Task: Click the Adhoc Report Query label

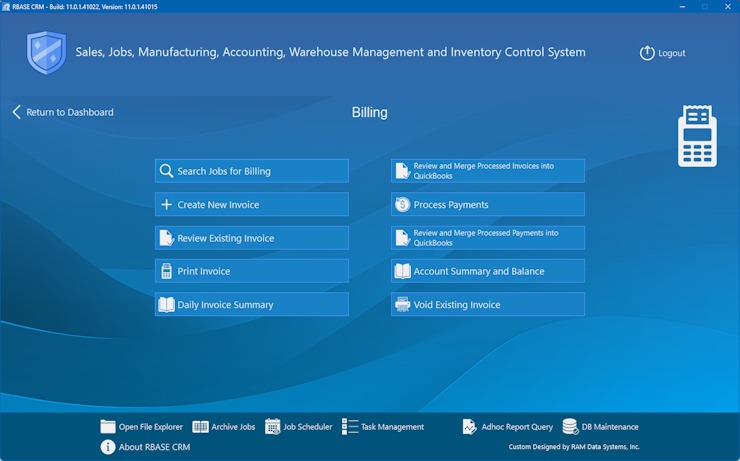Action: tap(517, 427)
